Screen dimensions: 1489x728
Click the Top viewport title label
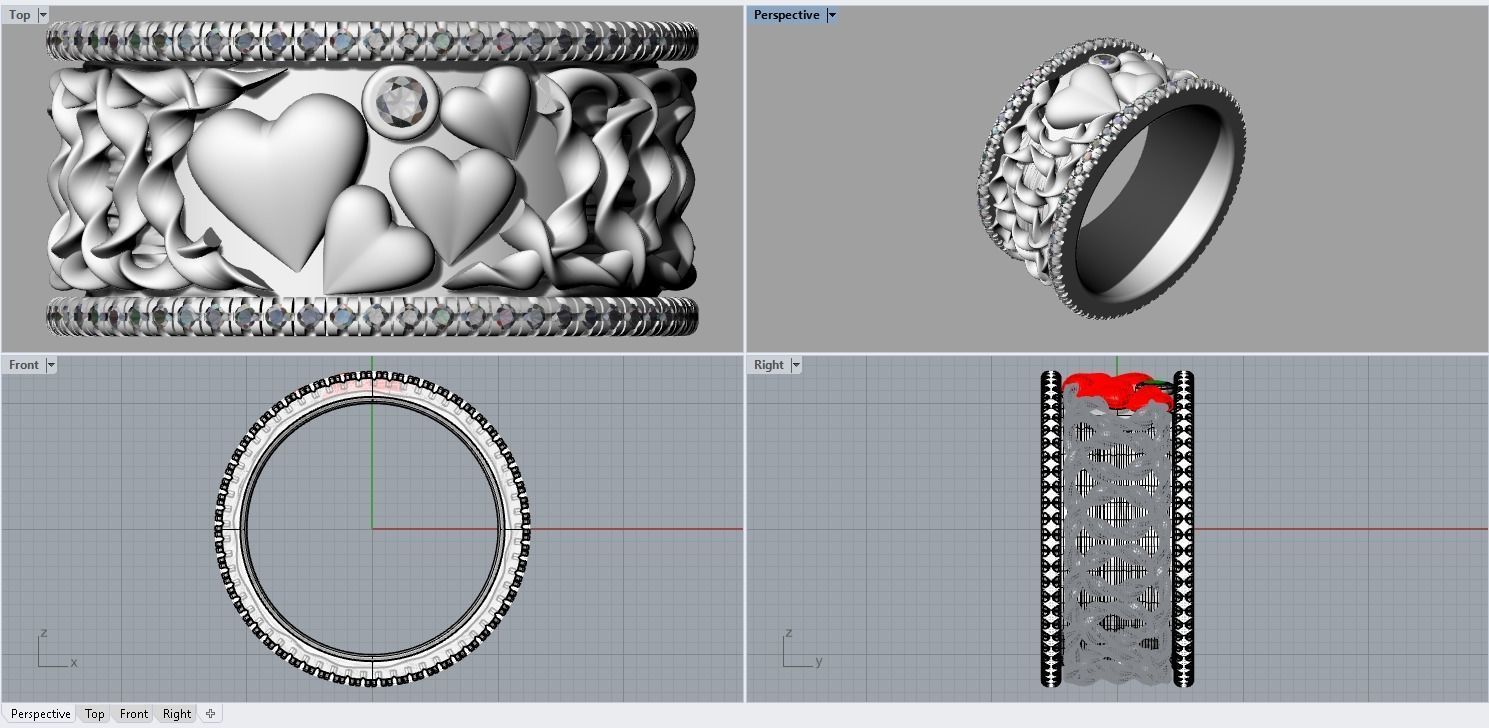(20, 15)
